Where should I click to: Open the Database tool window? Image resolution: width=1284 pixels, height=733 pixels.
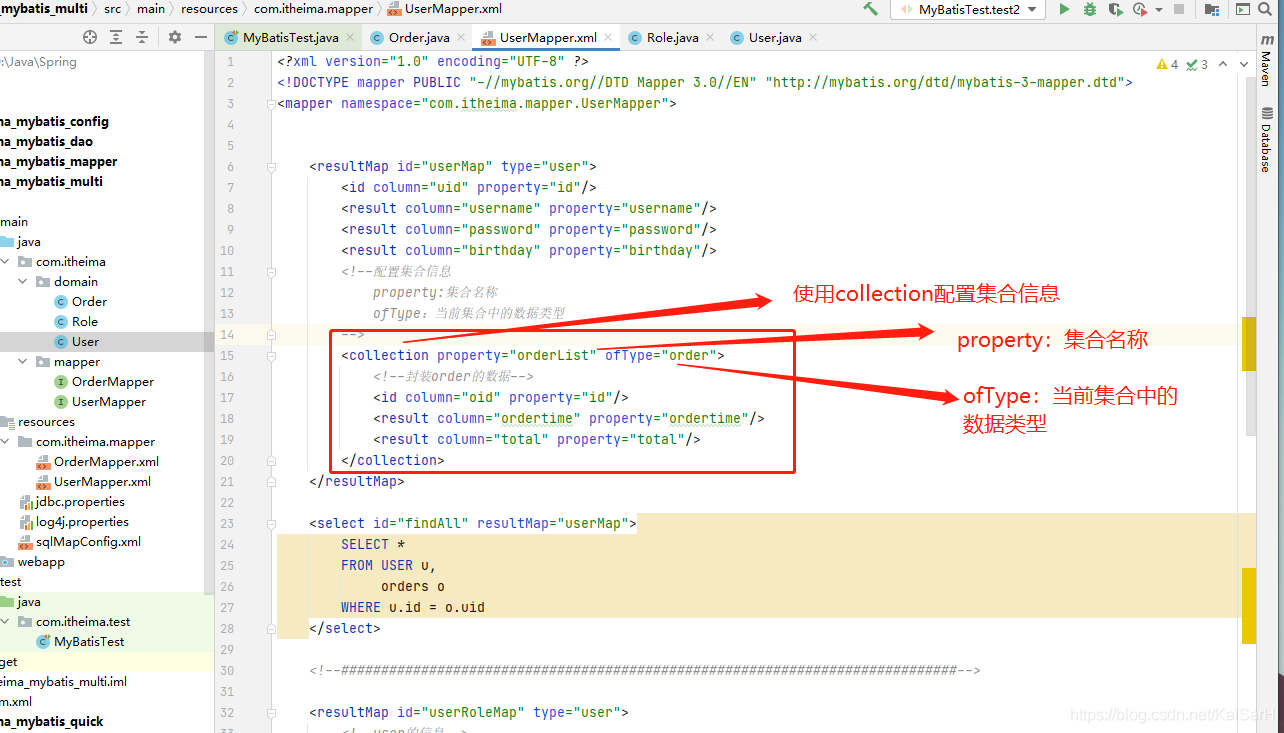click(x=1265, y=139)
